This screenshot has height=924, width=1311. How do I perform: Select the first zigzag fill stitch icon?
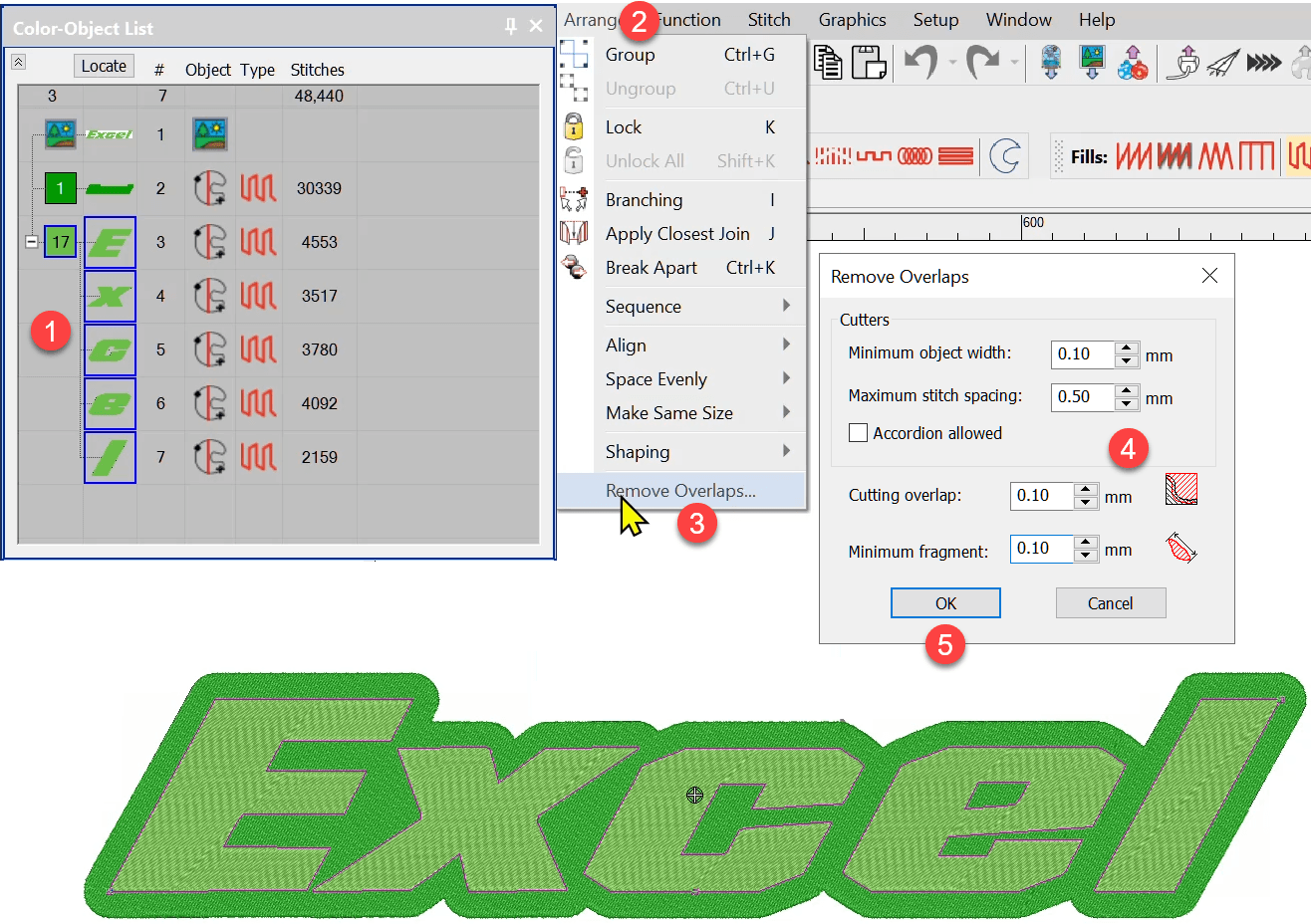tap(1134, 156)
